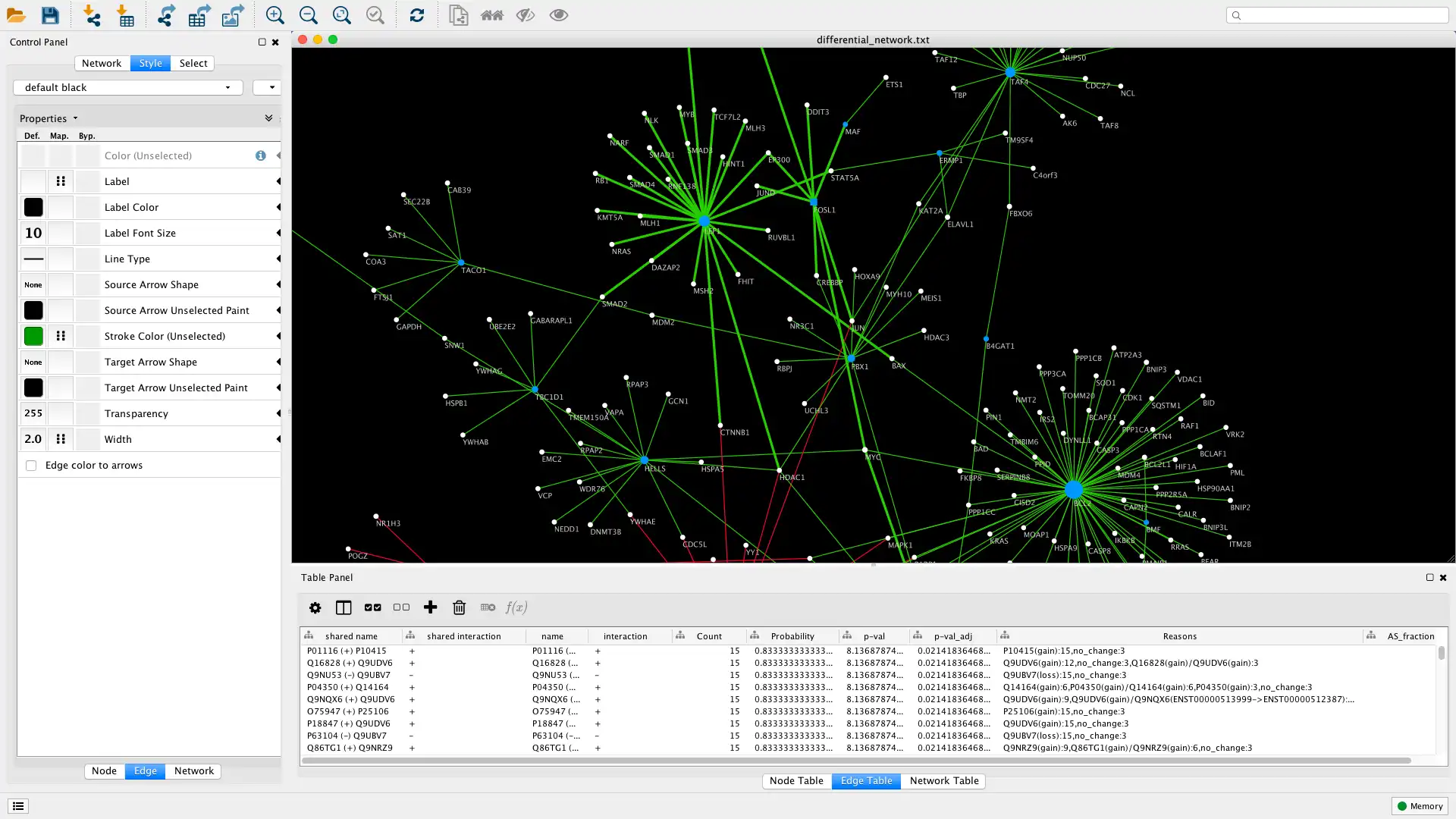Image resolution: width=1456 pixels, height=819 pixels.
Task: Click the Network Table button
Action: point(944,780)
